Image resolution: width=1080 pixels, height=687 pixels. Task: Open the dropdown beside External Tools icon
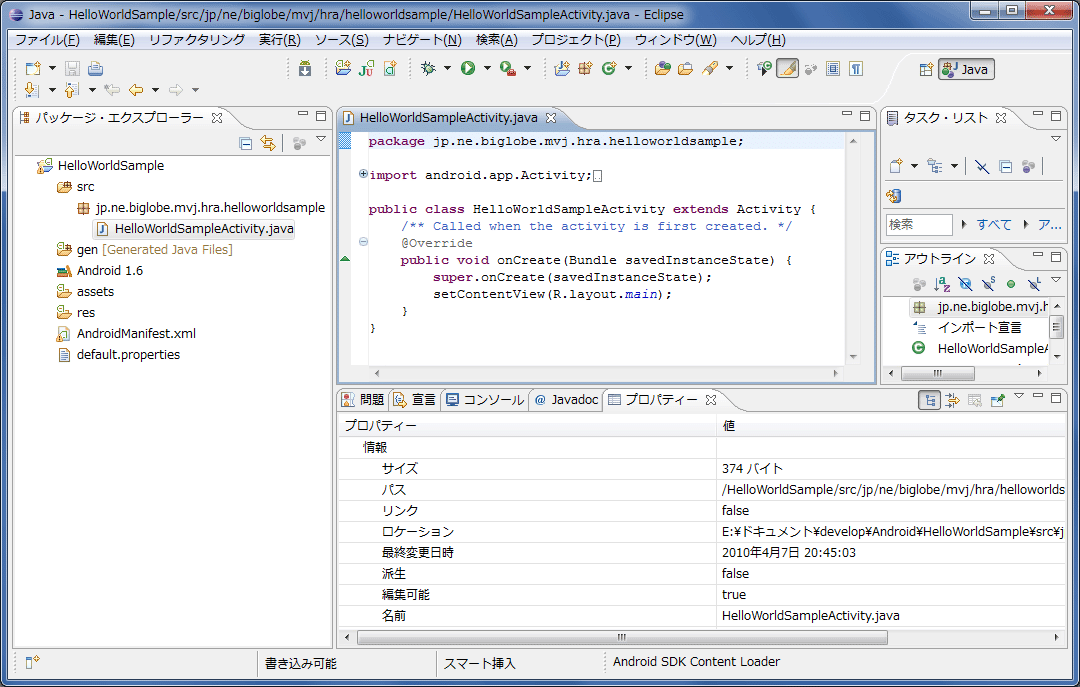pos(528,68)
